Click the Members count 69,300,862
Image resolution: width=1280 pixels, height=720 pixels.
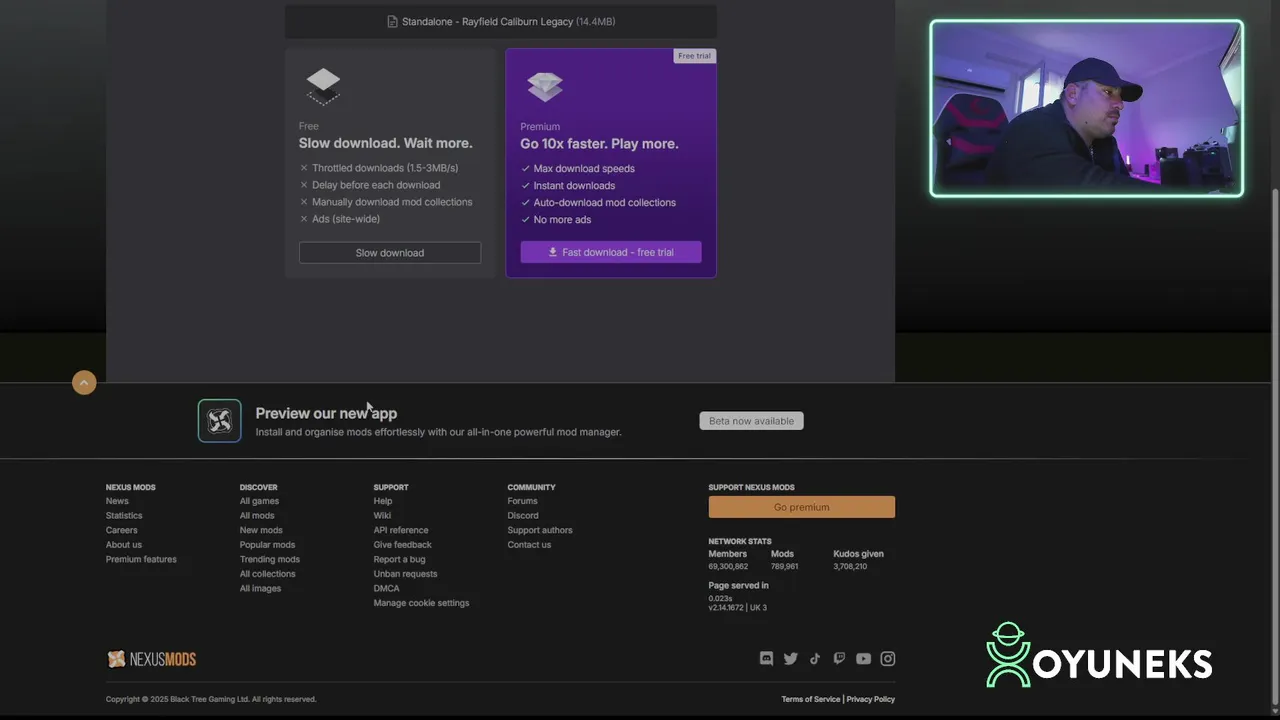[x=728, y=566]
